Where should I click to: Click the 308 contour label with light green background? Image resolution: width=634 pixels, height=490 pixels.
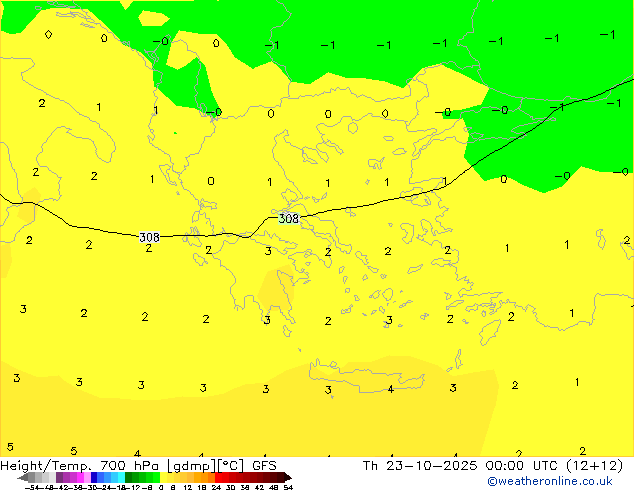pos(289,219)
